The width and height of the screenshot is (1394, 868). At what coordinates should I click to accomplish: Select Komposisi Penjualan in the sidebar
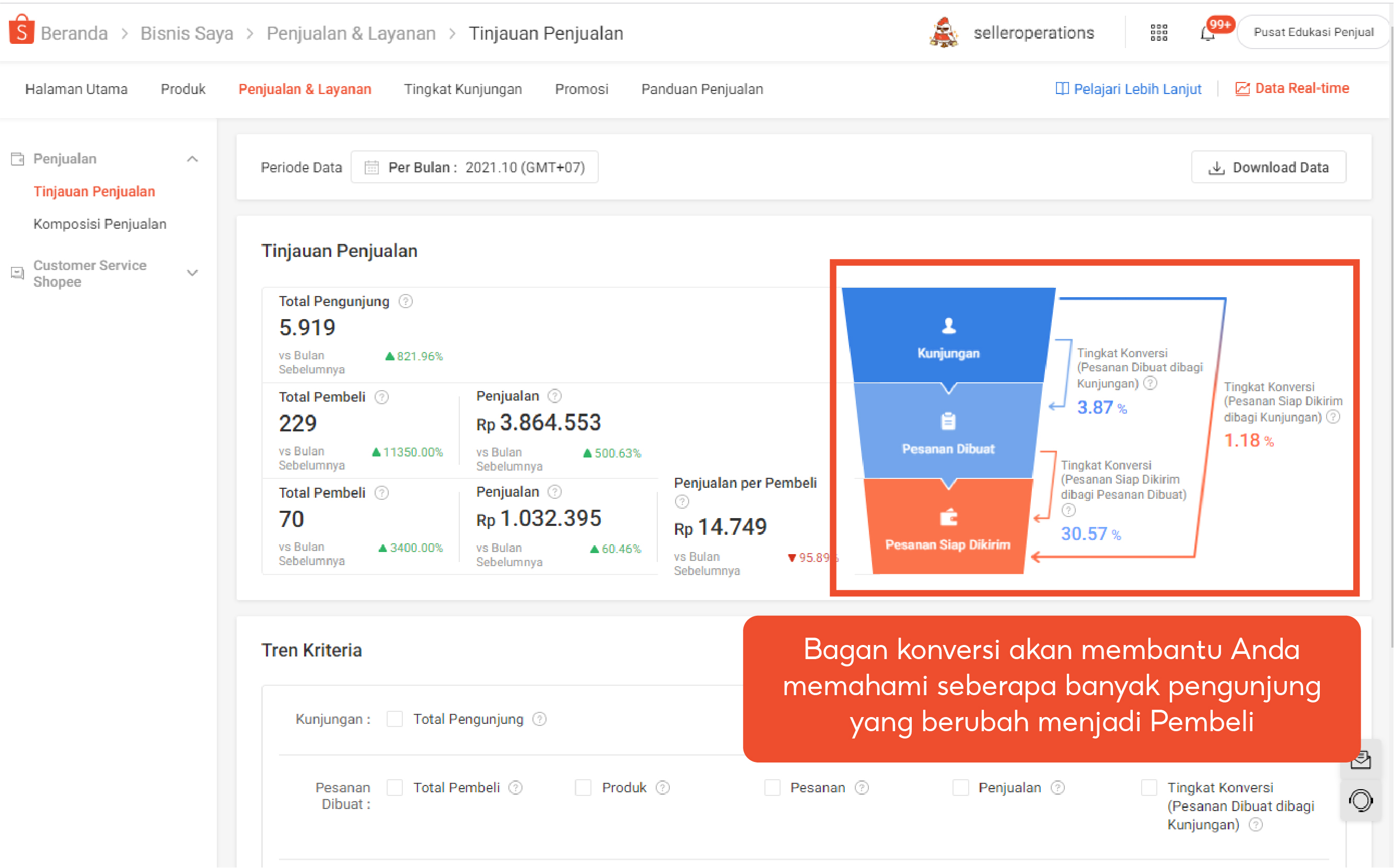coord(100,224)
